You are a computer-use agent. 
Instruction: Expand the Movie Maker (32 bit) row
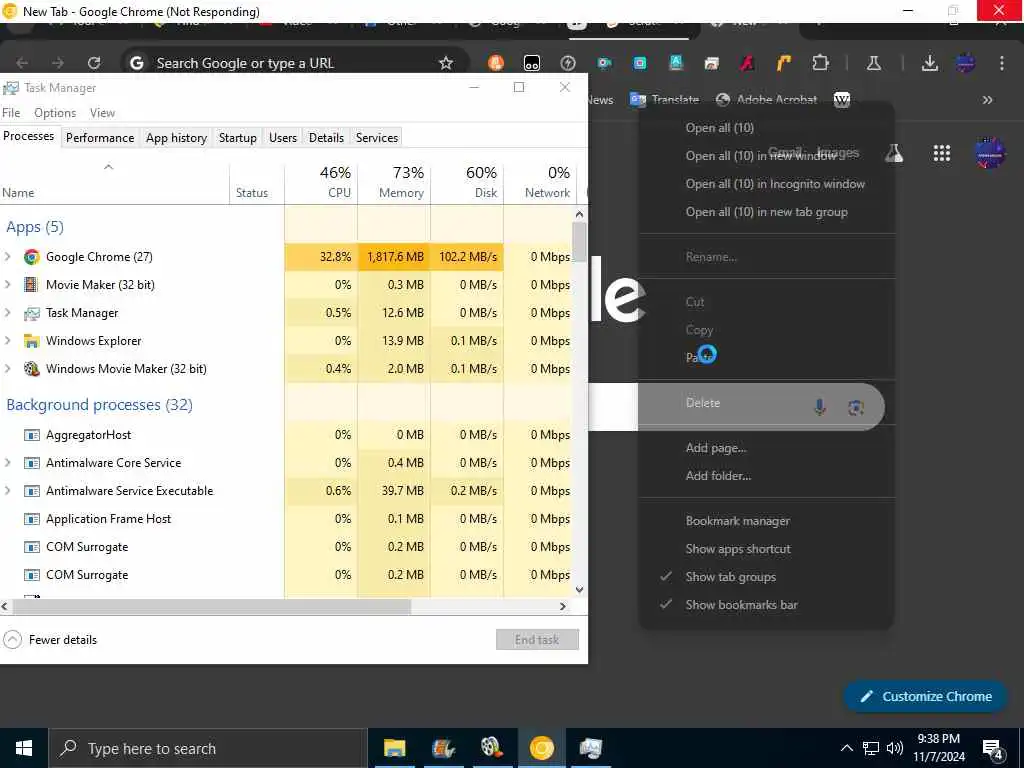coord(8,285)
